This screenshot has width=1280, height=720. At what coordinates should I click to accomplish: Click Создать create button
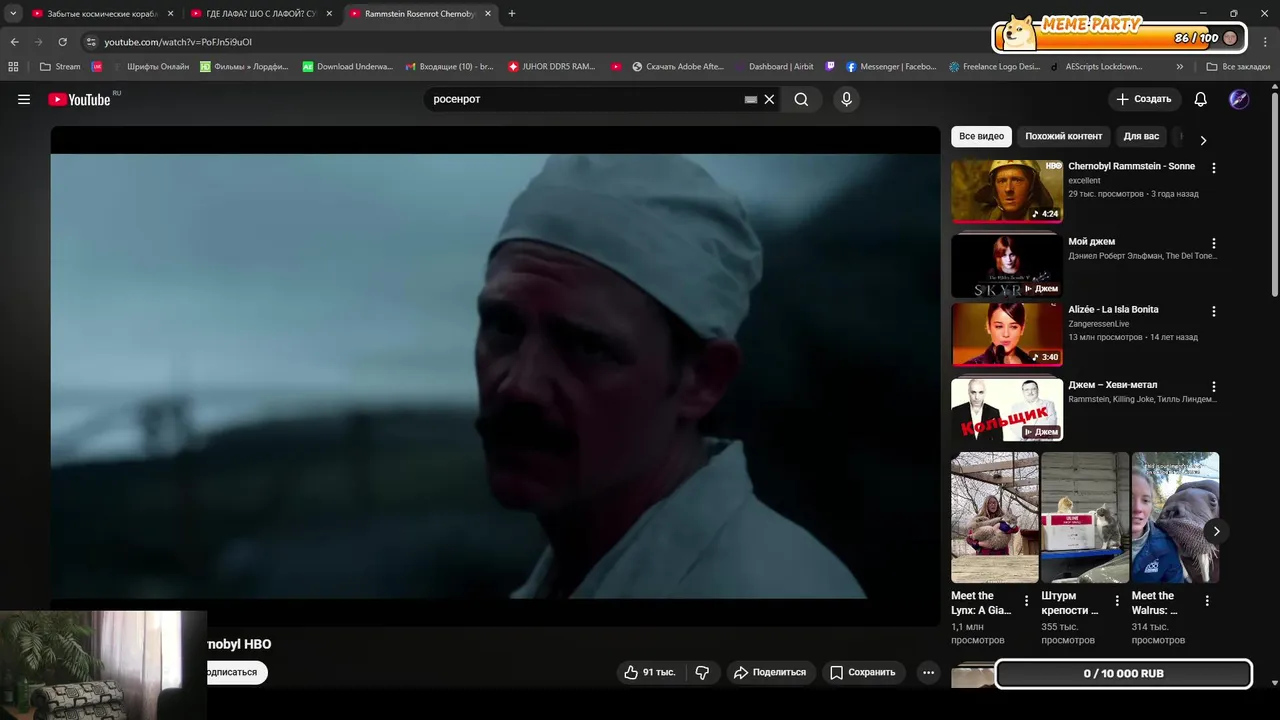click(x=1144, y=99)
